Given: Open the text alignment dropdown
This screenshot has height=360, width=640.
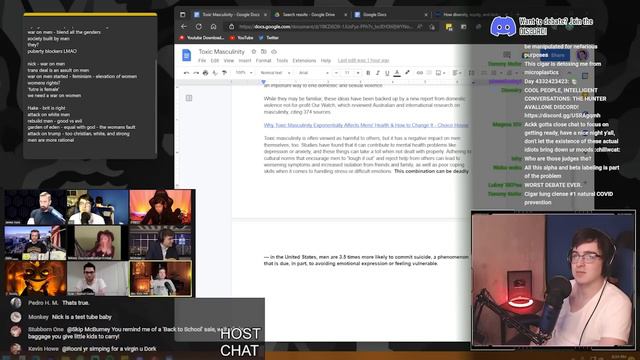Looking at the screenshot, I should 457,73.
